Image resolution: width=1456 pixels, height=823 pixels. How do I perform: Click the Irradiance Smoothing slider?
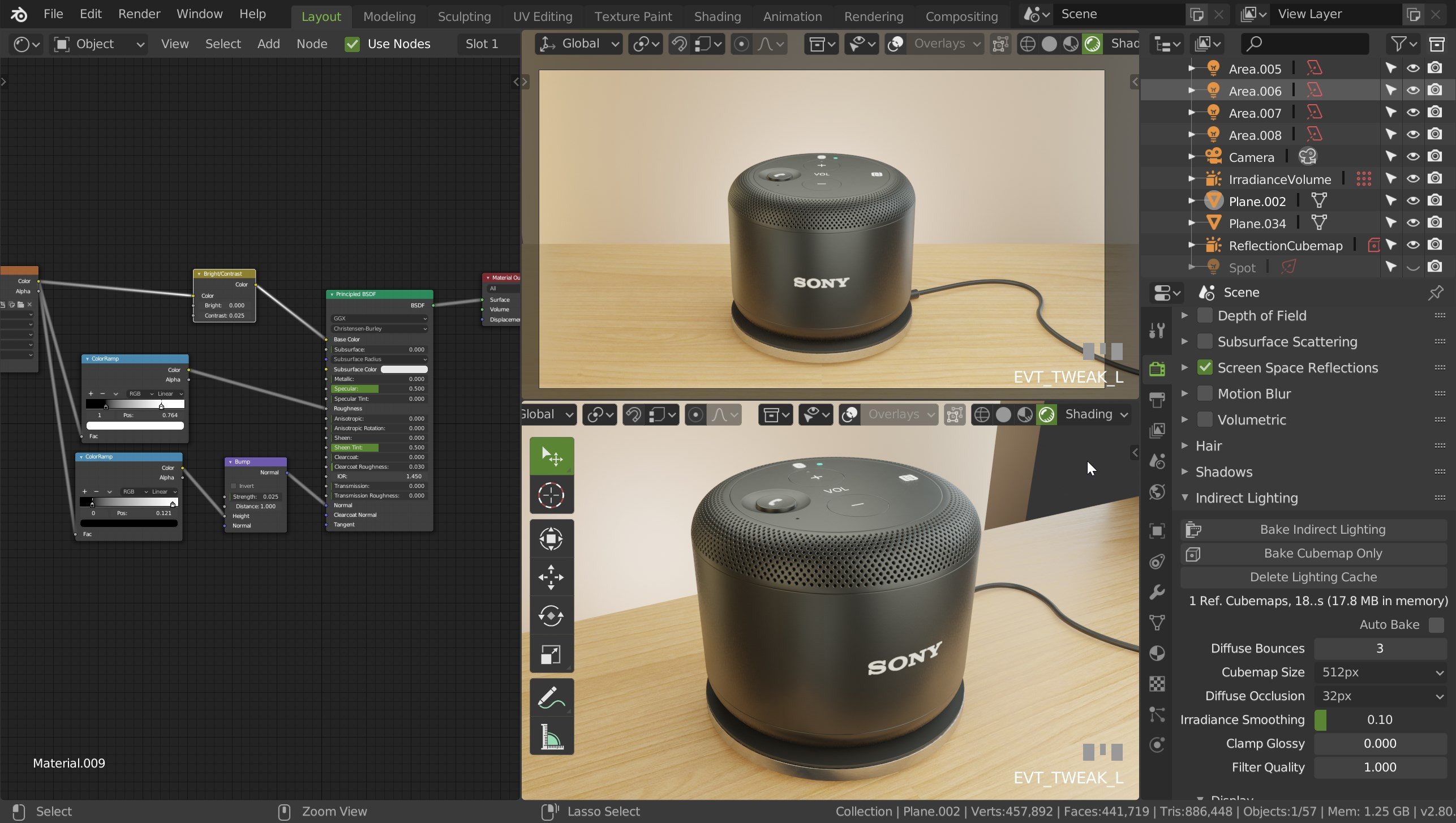(x=1380, y=719)
